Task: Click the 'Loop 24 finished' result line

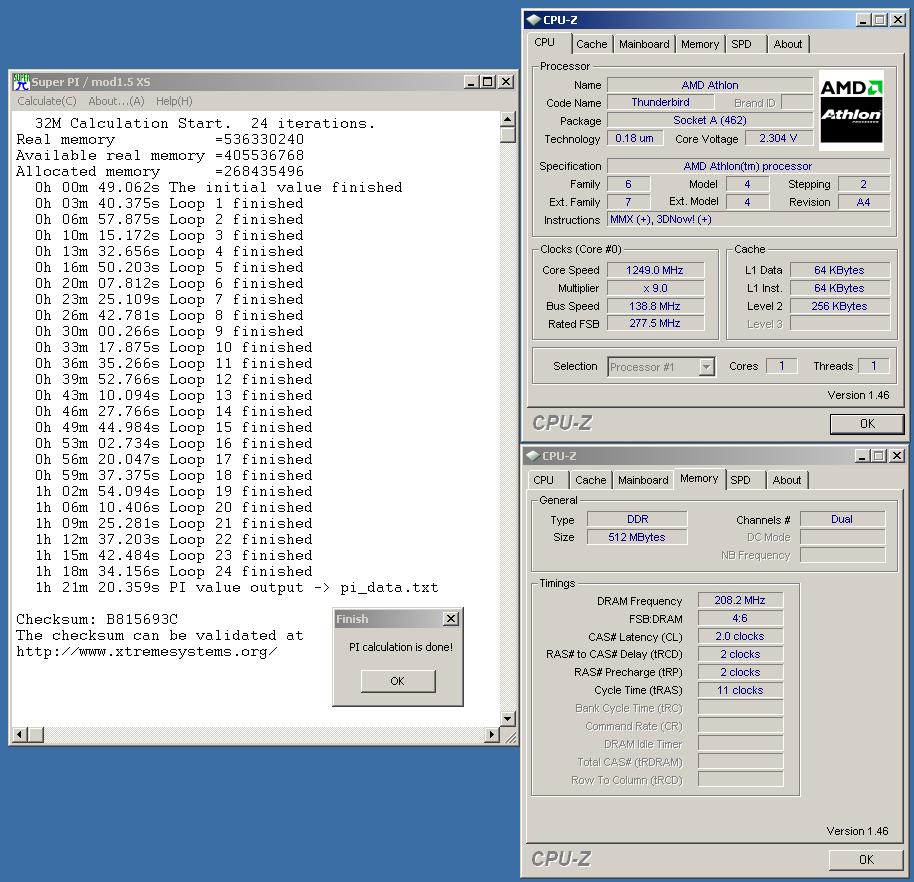Action: [174, 571]
